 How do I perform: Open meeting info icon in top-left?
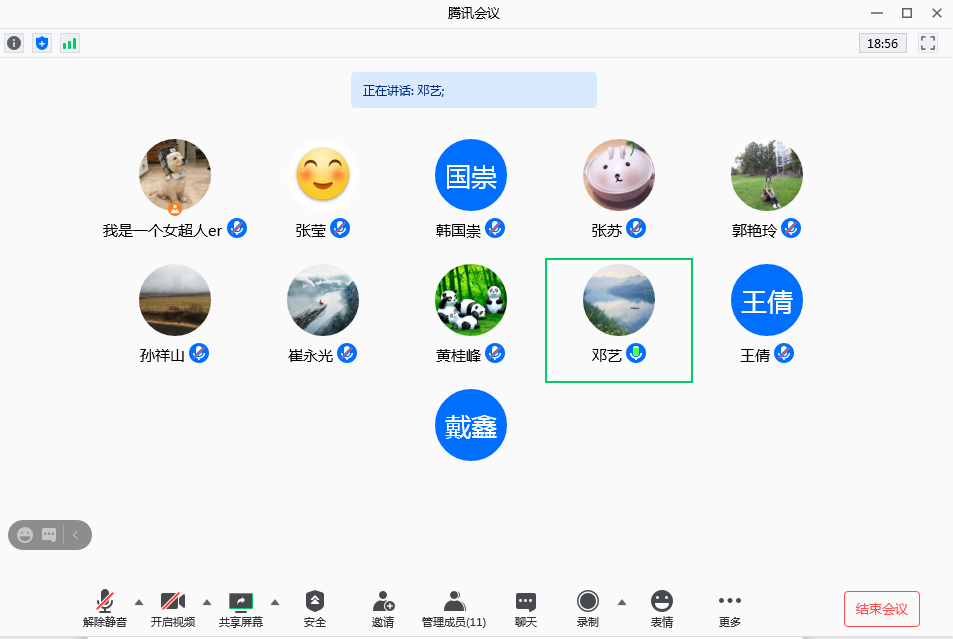[14, 43]
